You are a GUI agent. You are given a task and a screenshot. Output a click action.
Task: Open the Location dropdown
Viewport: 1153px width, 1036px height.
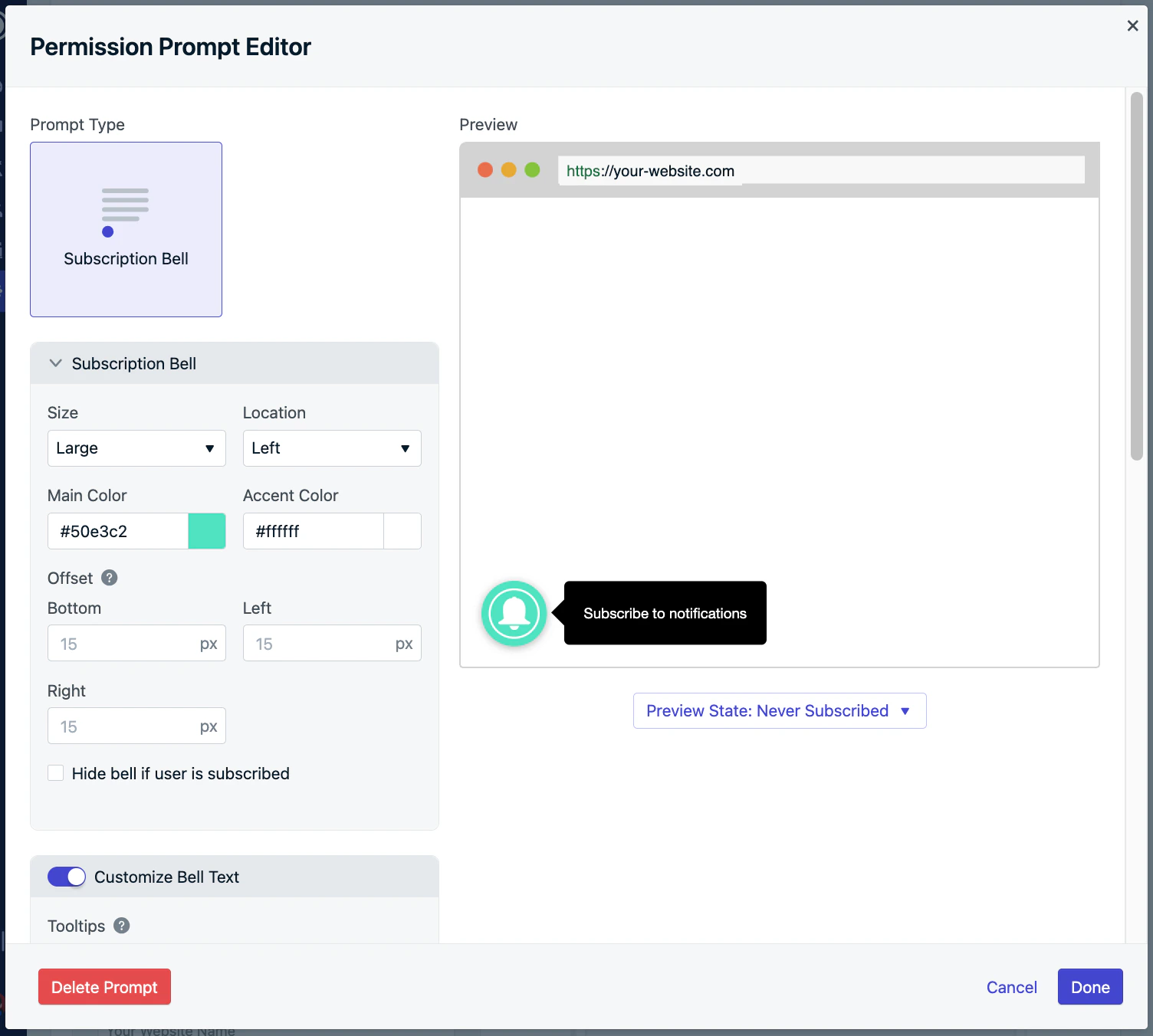tap(331, 448)
